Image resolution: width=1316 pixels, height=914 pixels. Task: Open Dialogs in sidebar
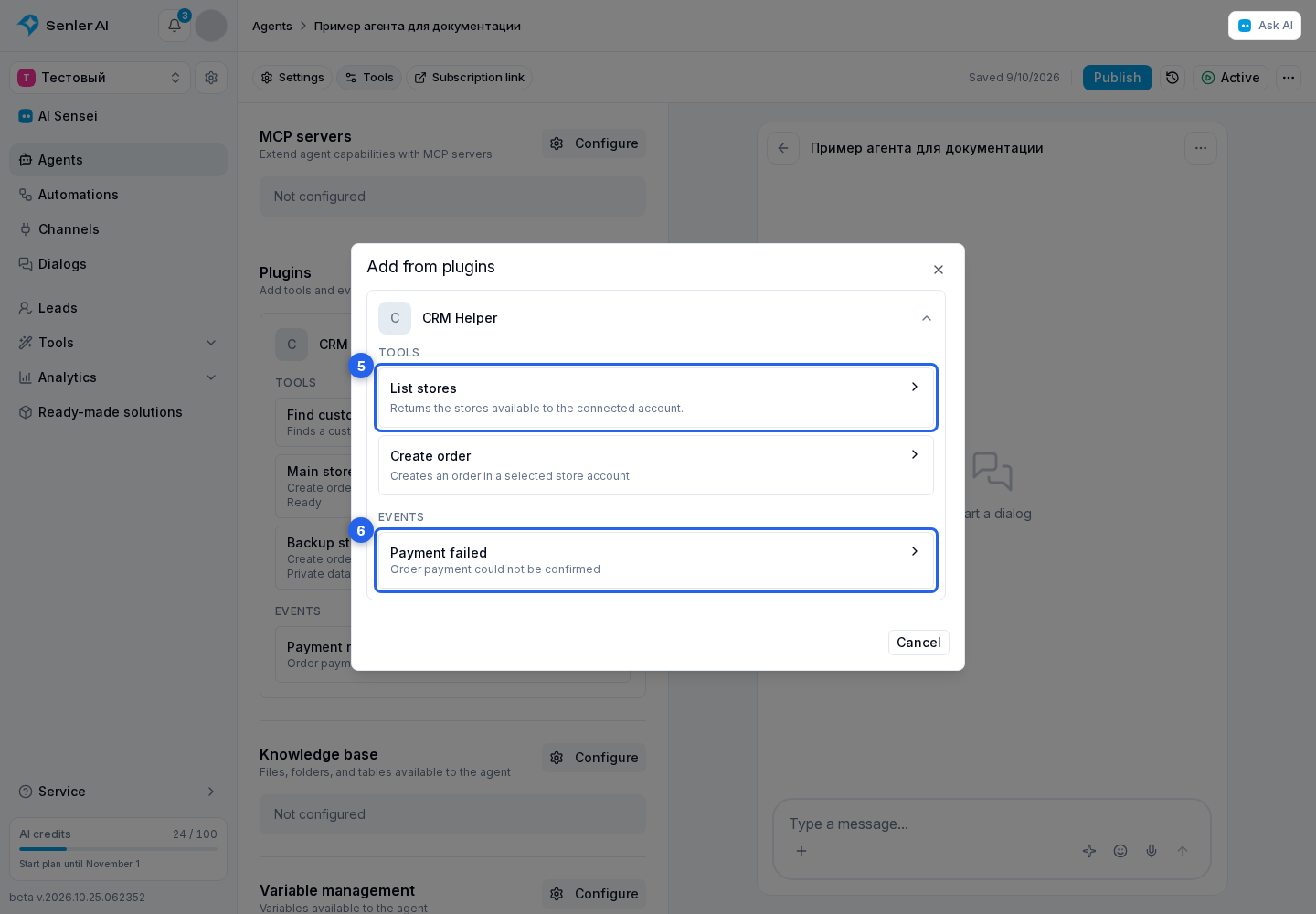pyautogui.click(x=119, y=264)
